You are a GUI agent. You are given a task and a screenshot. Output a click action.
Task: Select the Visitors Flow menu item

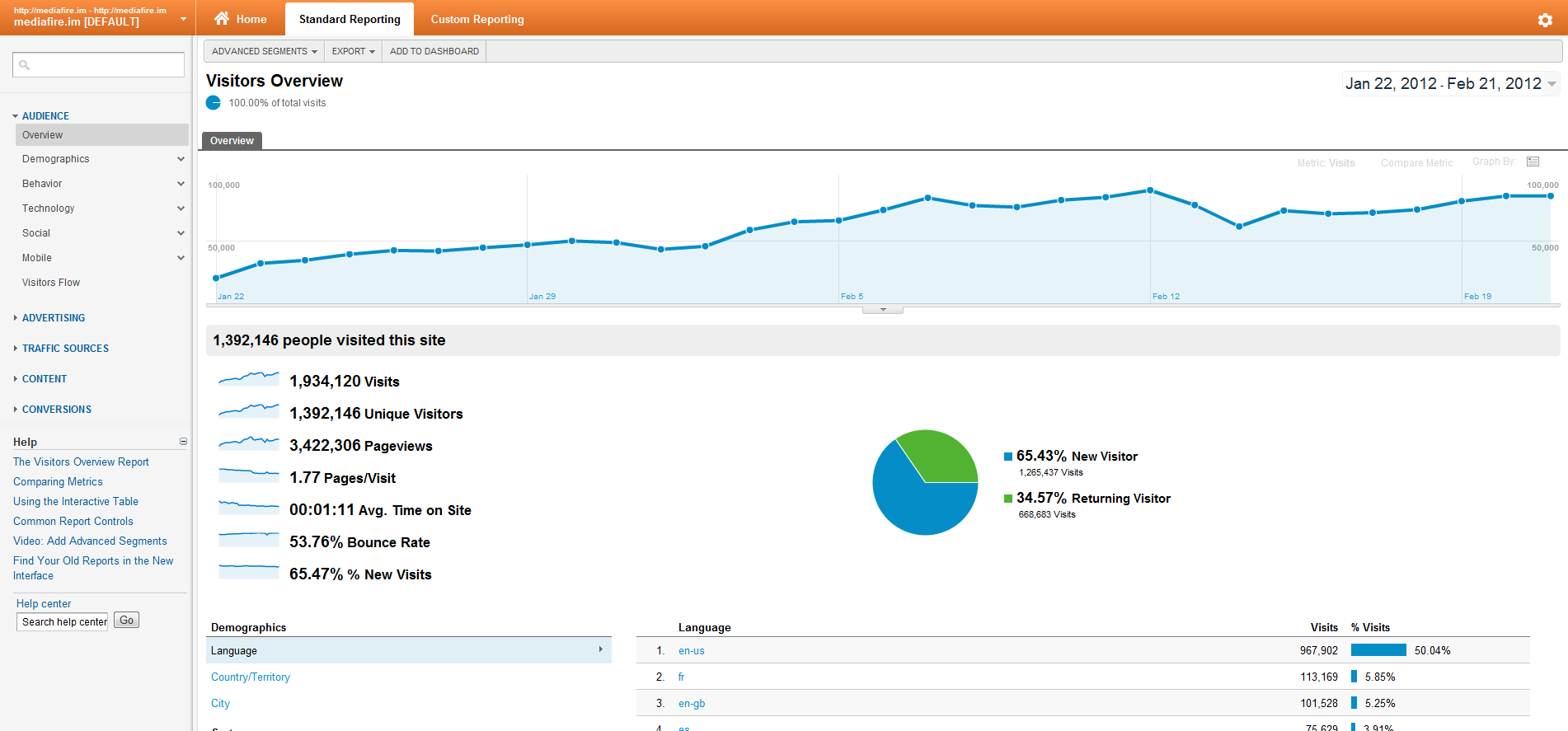[x=51, y=283]
